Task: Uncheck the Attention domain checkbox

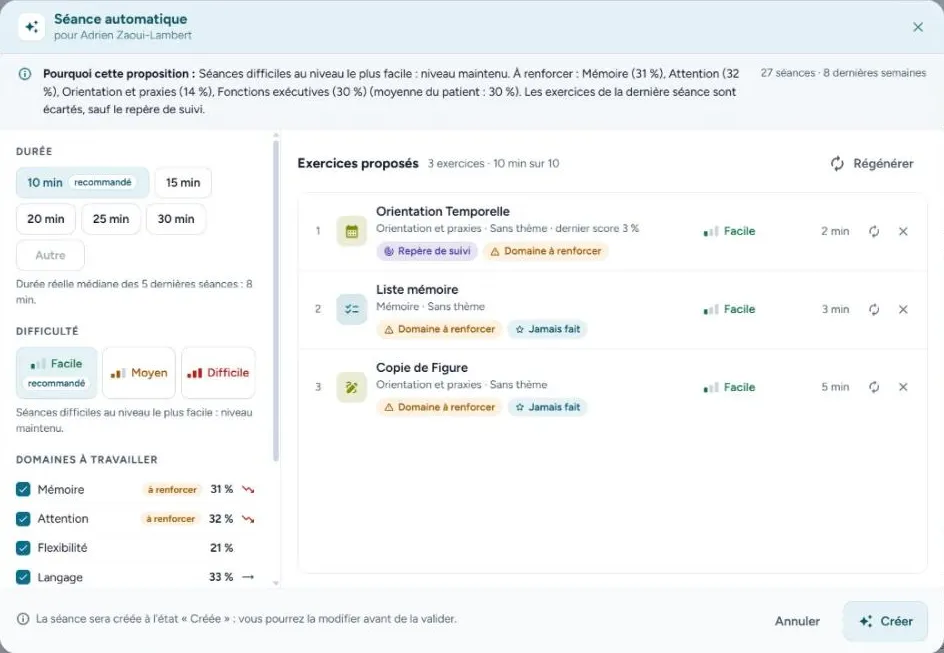Action: (23, 519)
